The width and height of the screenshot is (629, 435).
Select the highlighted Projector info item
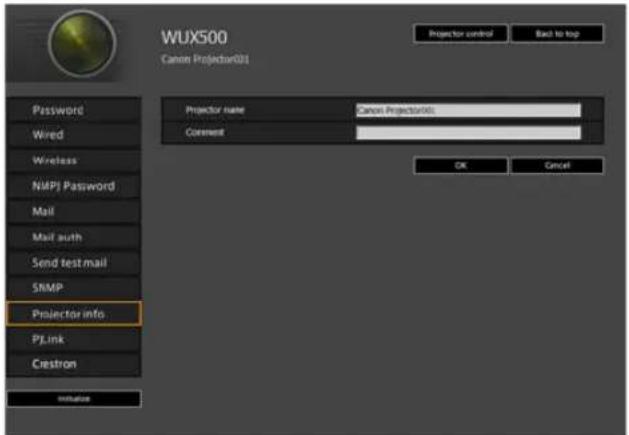(x=74, y=313)
